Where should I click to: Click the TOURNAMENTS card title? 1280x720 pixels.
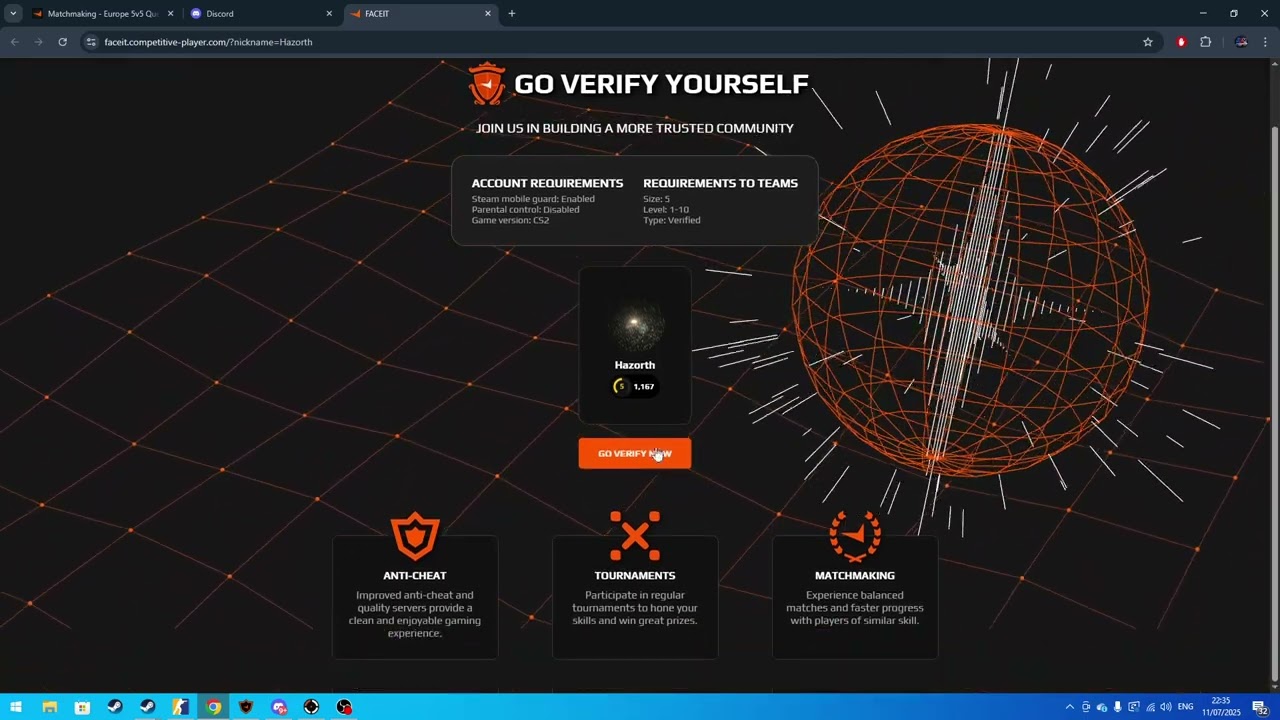(x=635, y=575)
